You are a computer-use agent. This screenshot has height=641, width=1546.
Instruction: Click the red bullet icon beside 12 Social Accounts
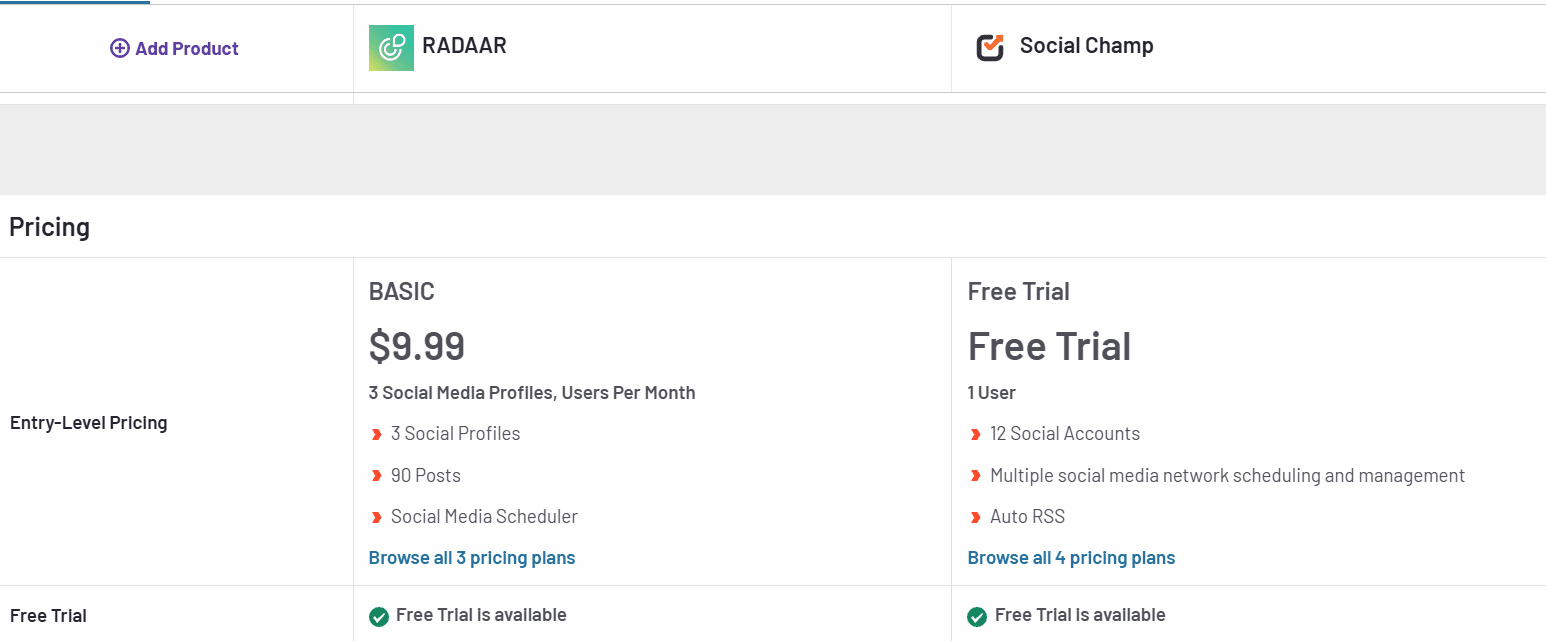click(975, 434)
